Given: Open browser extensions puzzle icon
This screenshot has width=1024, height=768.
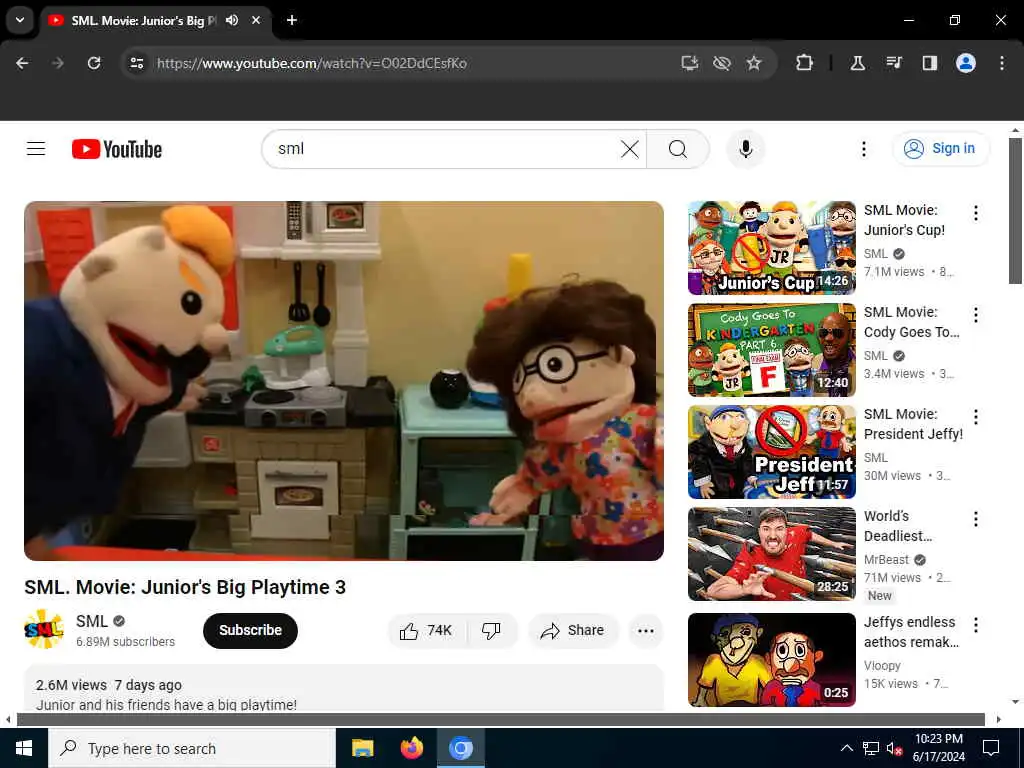Looking at the screenshot, I should (x=805, y=63).
